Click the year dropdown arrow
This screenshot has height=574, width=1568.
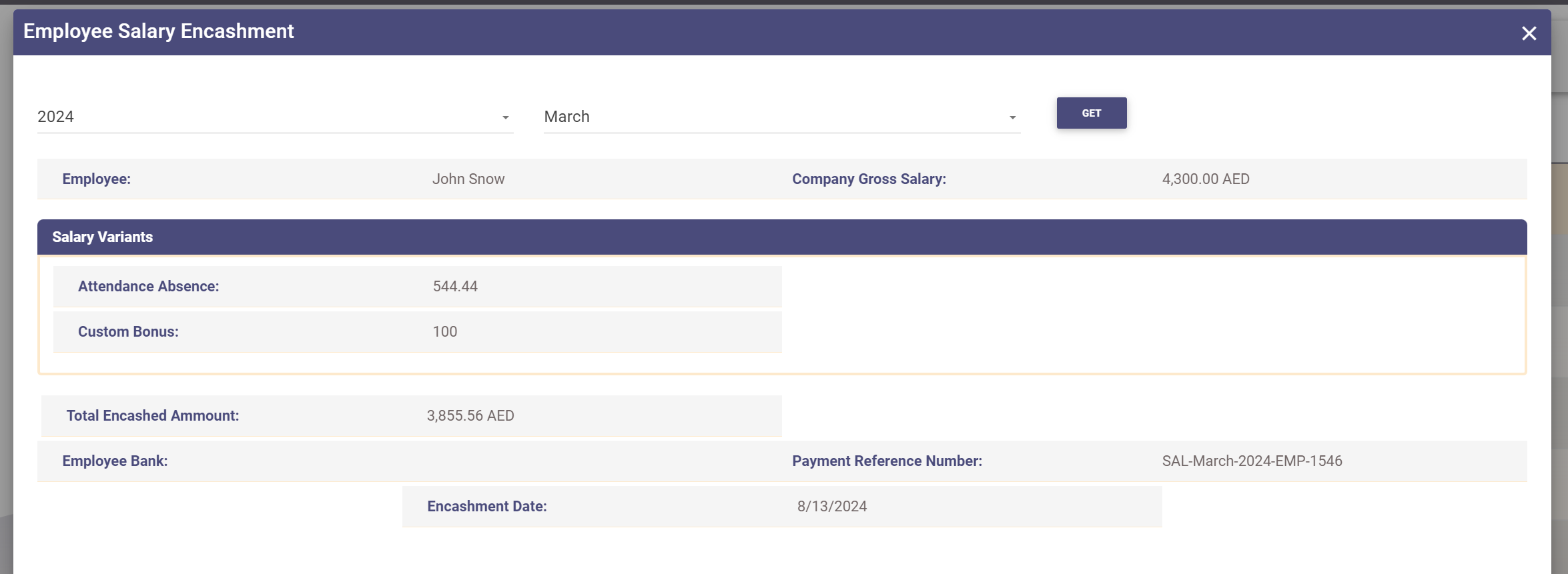pos(506,117)
